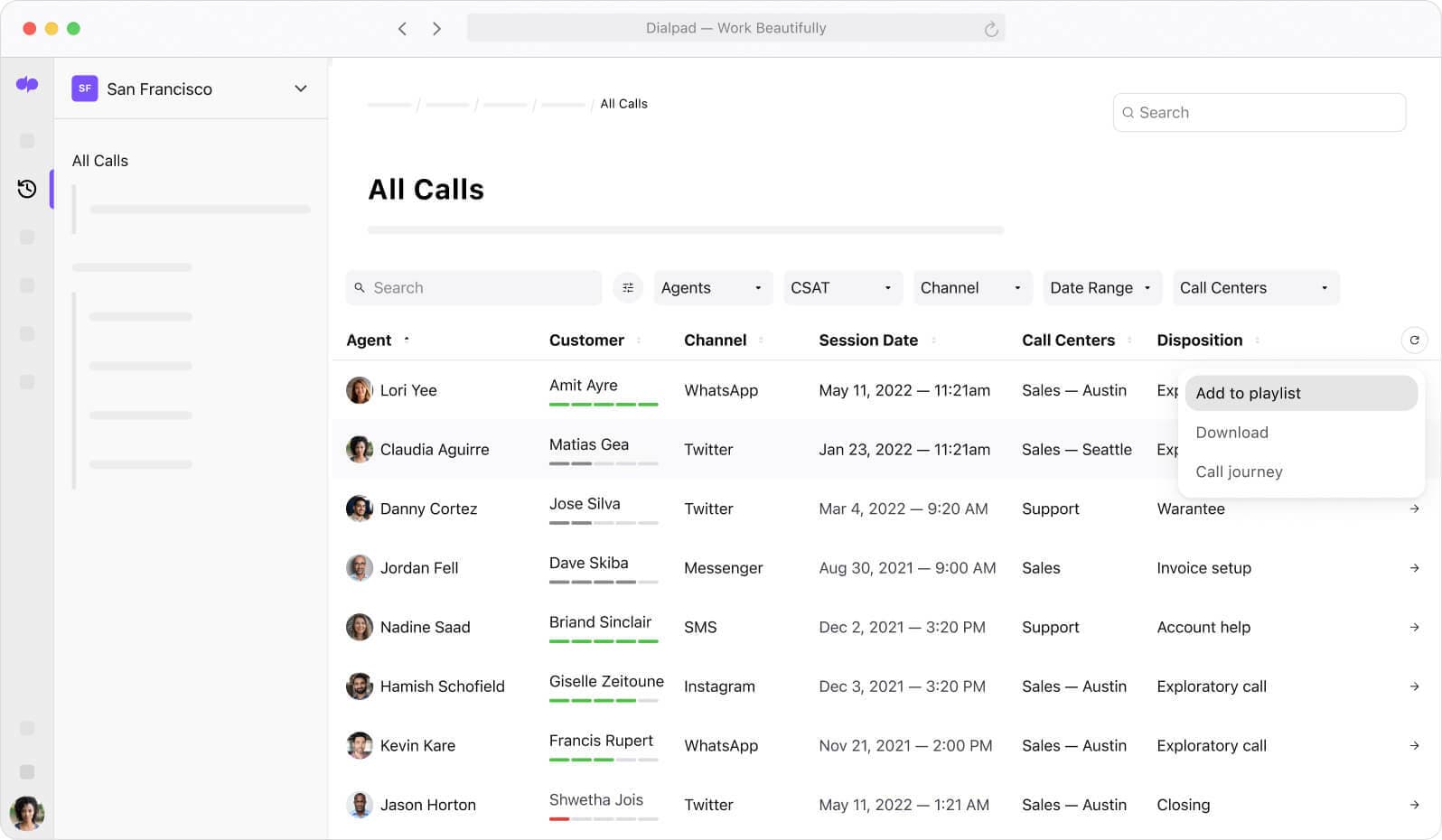Reload page in browser bar
The height and width of the screenshot is (840, 1442).
tap(991, 29)
